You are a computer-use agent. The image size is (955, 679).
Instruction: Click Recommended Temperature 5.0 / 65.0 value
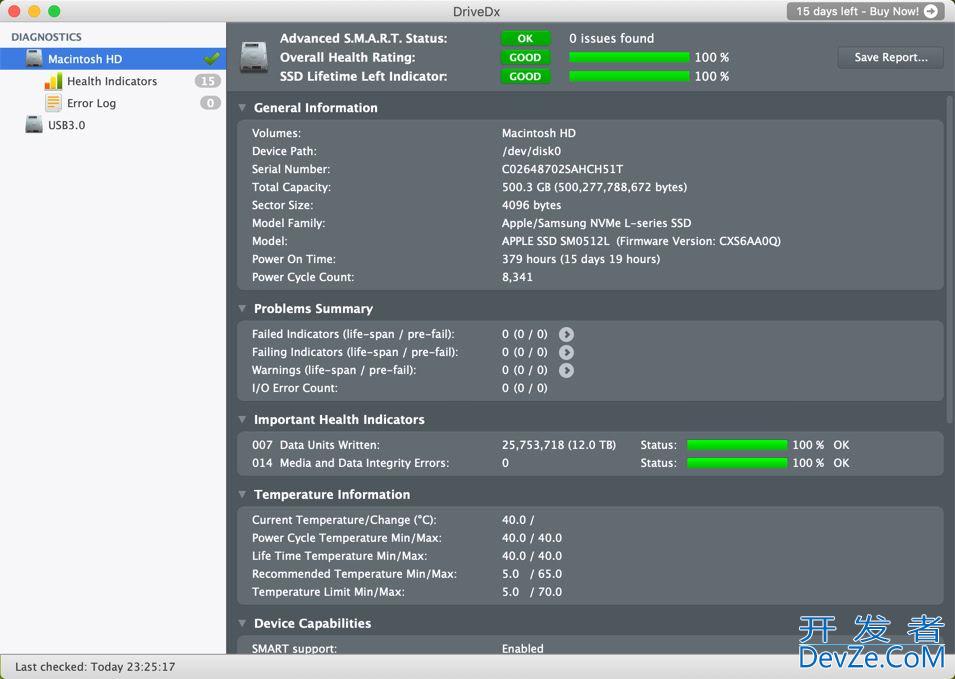point(532,574)
